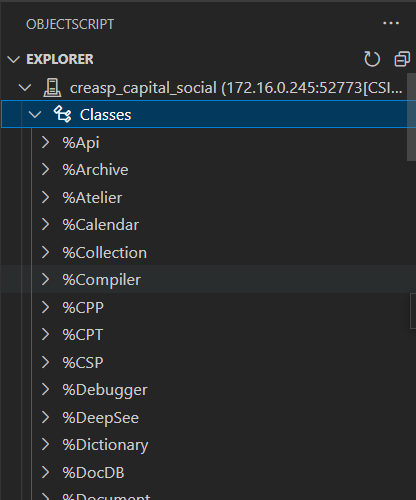Click the Refresh Explorer icon
The height and width of the screenshot is (500, 416).
[372, 59]
